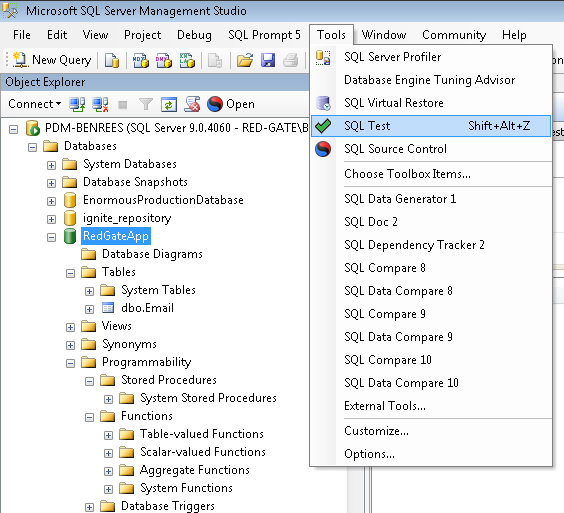The image size is (564, 513).
Task: Select the dbo.Email table
Action: coord(147,308)
